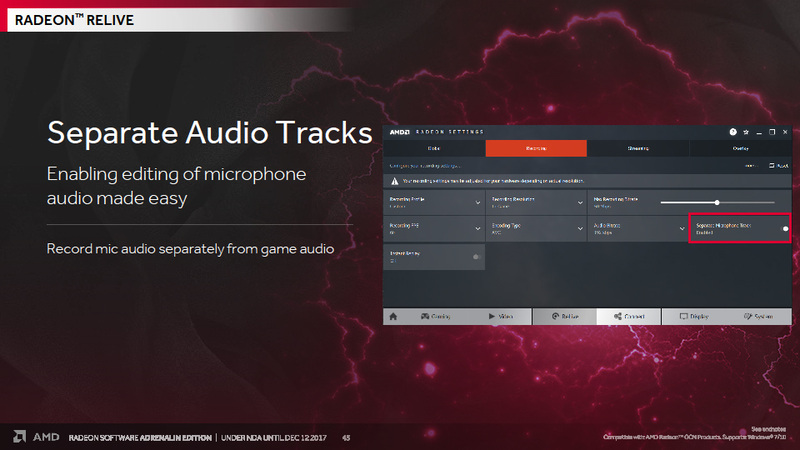Image resolution: width=800 pixels, height=450 pixels.
Task: Switch to the Global tab
Action: pyautogui.click(x=434, y=148)
